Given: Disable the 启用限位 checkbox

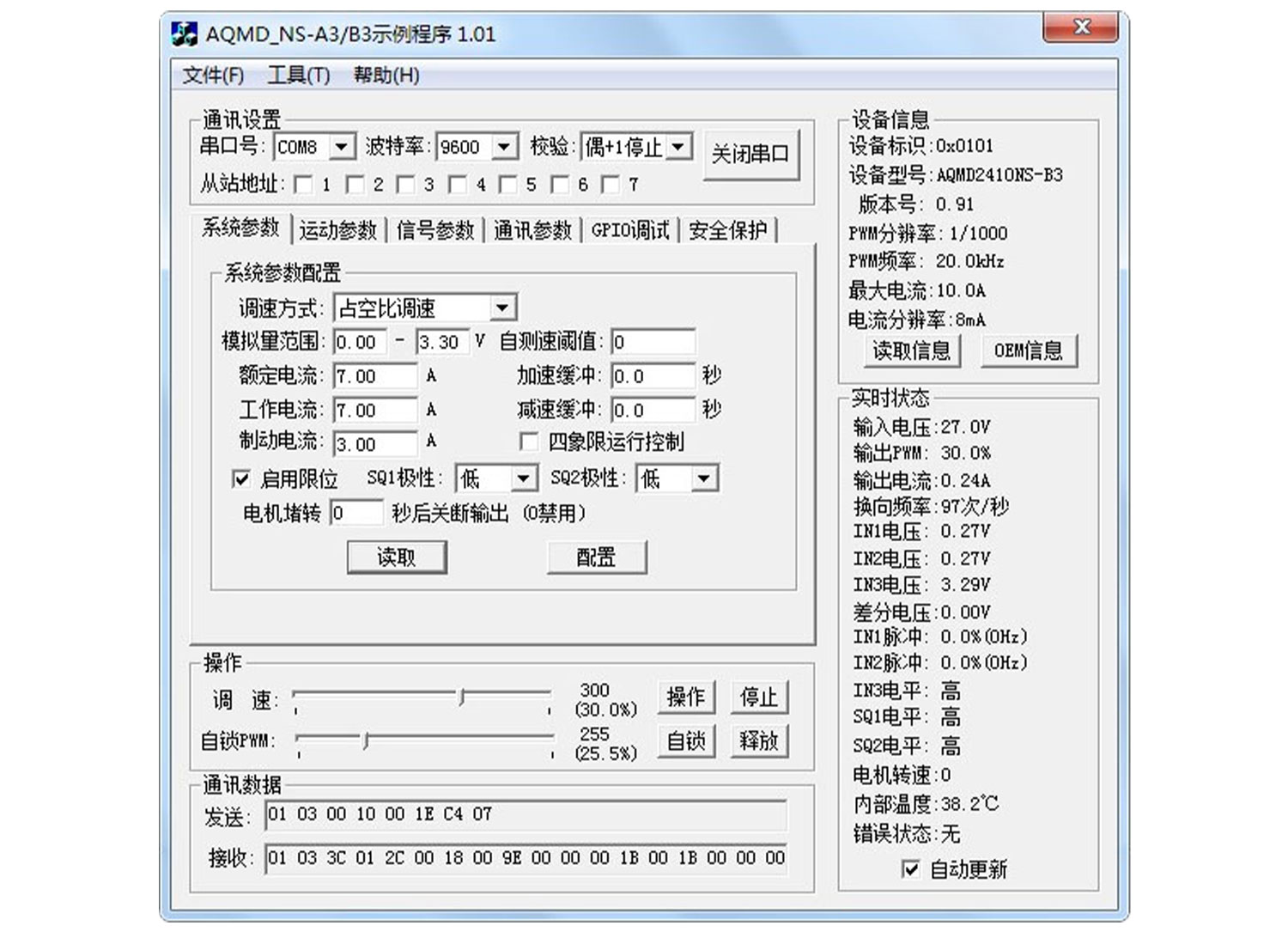Looking at the screenshot, I should click(240, 478).
